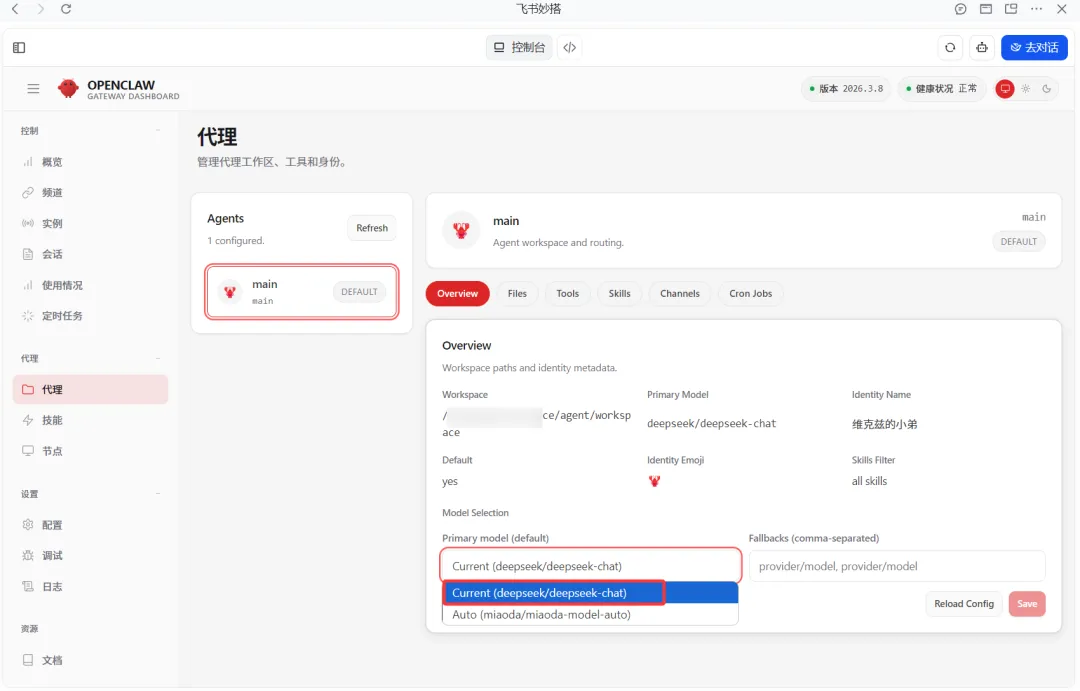Focus the Fallbacks input field
The height and width of the screenshot is (691, 1080).
tap(897, 566)
